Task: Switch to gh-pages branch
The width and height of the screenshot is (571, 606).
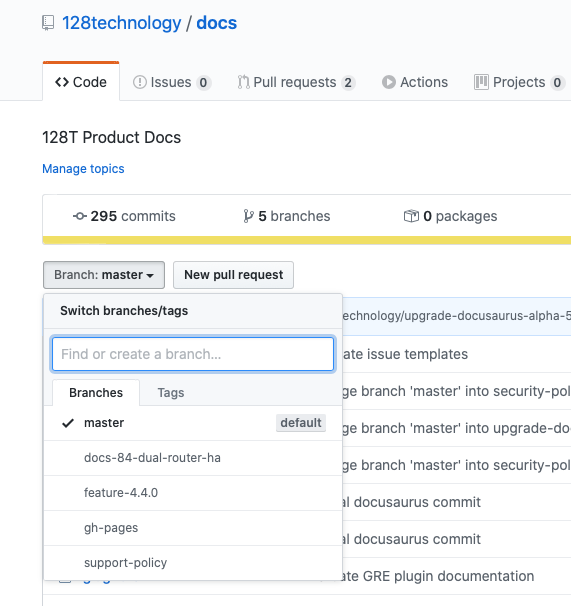Action: pos(193,528)
